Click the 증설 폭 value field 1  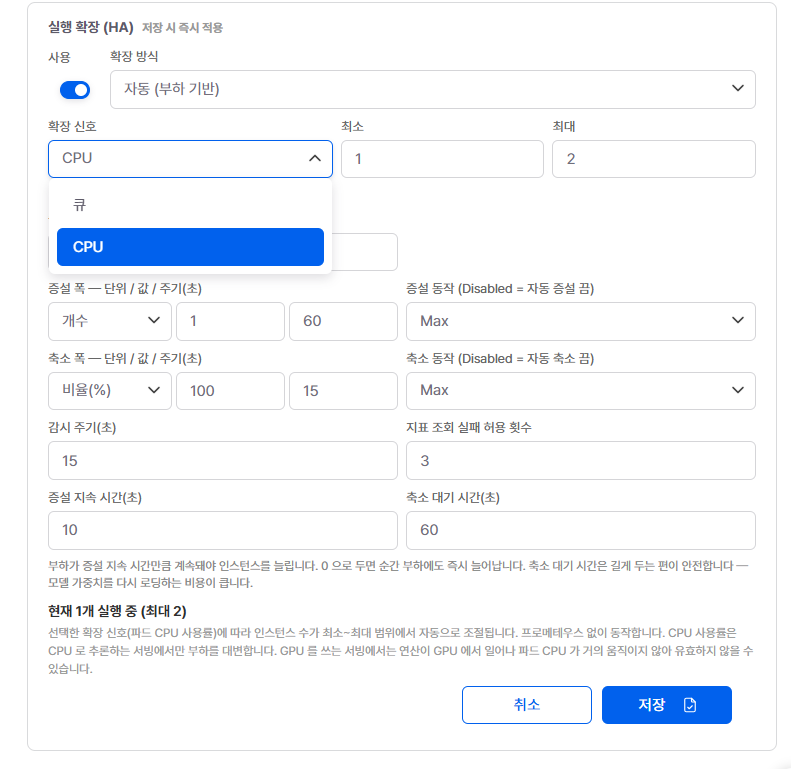point(230,321)
